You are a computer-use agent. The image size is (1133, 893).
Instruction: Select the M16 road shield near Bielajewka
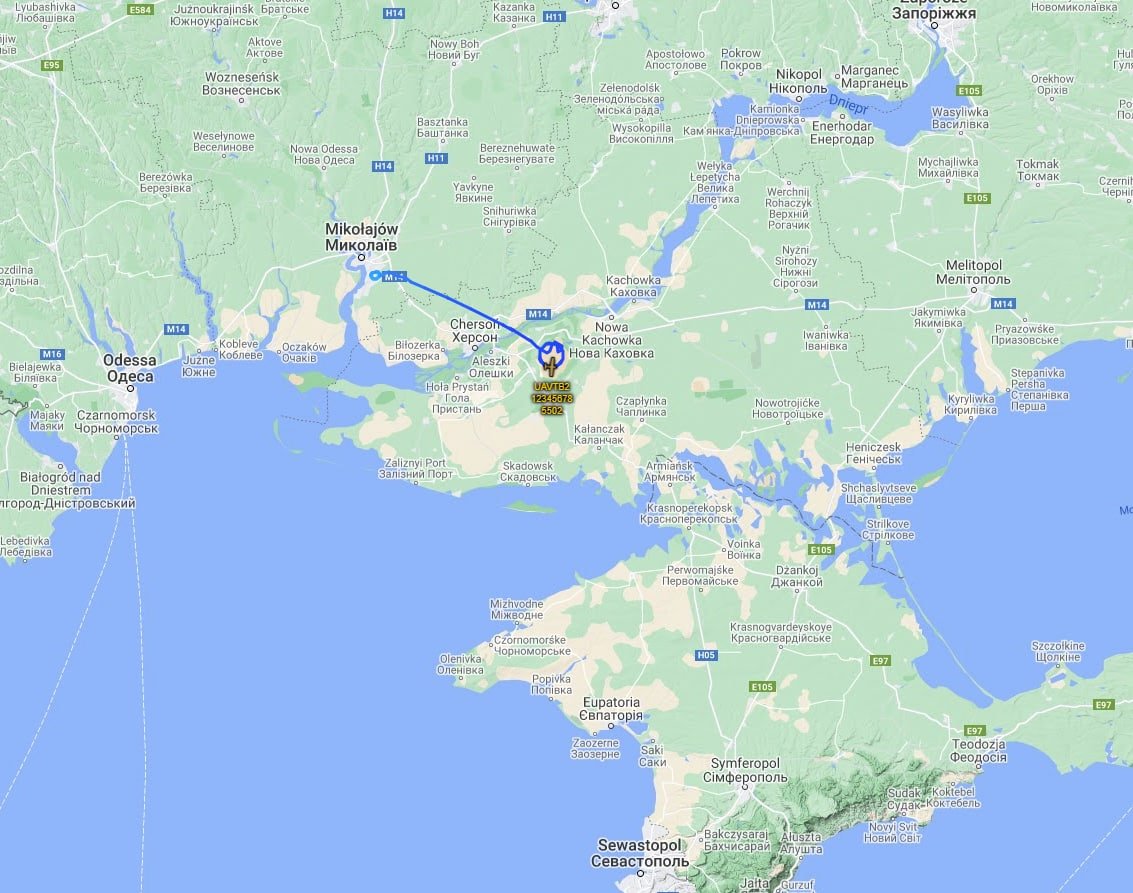52,354
